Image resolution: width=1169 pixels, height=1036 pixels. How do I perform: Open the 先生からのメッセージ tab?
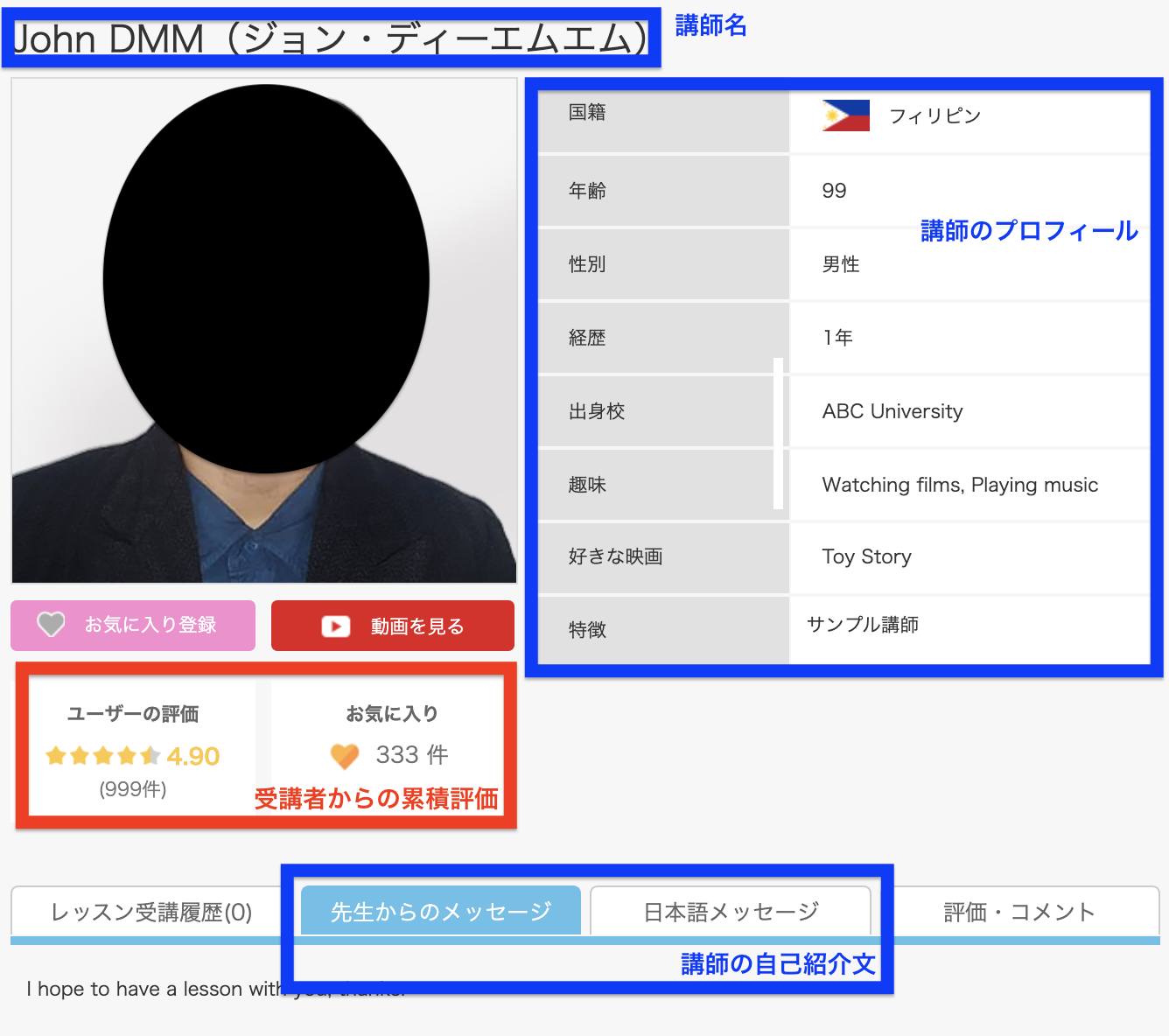pyautogui.click(x=440, y=909)
